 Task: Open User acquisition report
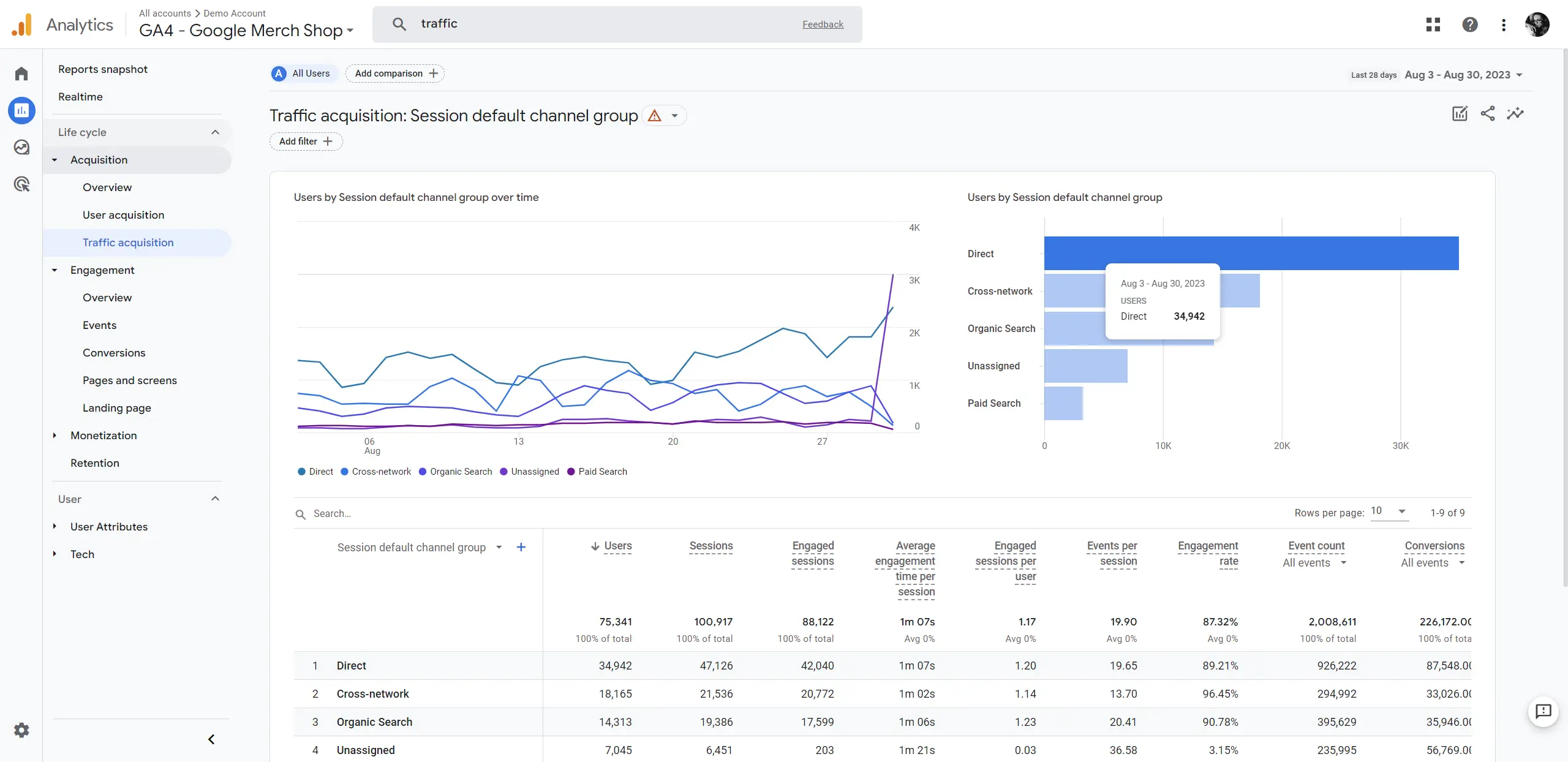[123, 215]
